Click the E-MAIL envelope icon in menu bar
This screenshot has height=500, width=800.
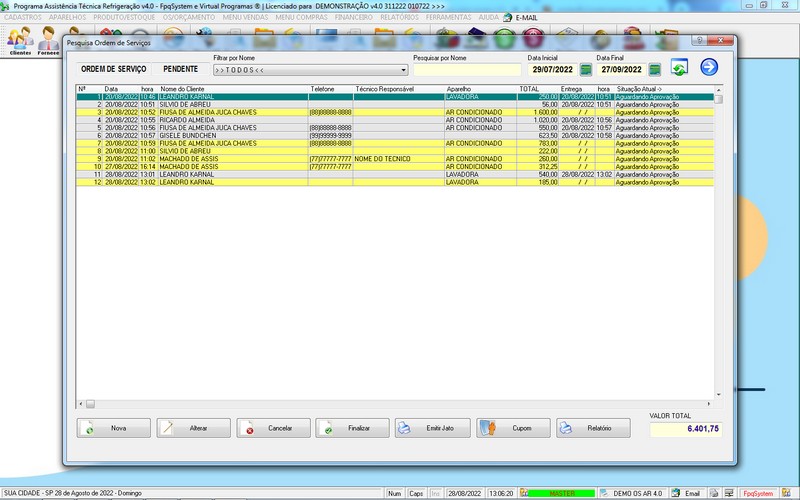[x=508, y=18]
